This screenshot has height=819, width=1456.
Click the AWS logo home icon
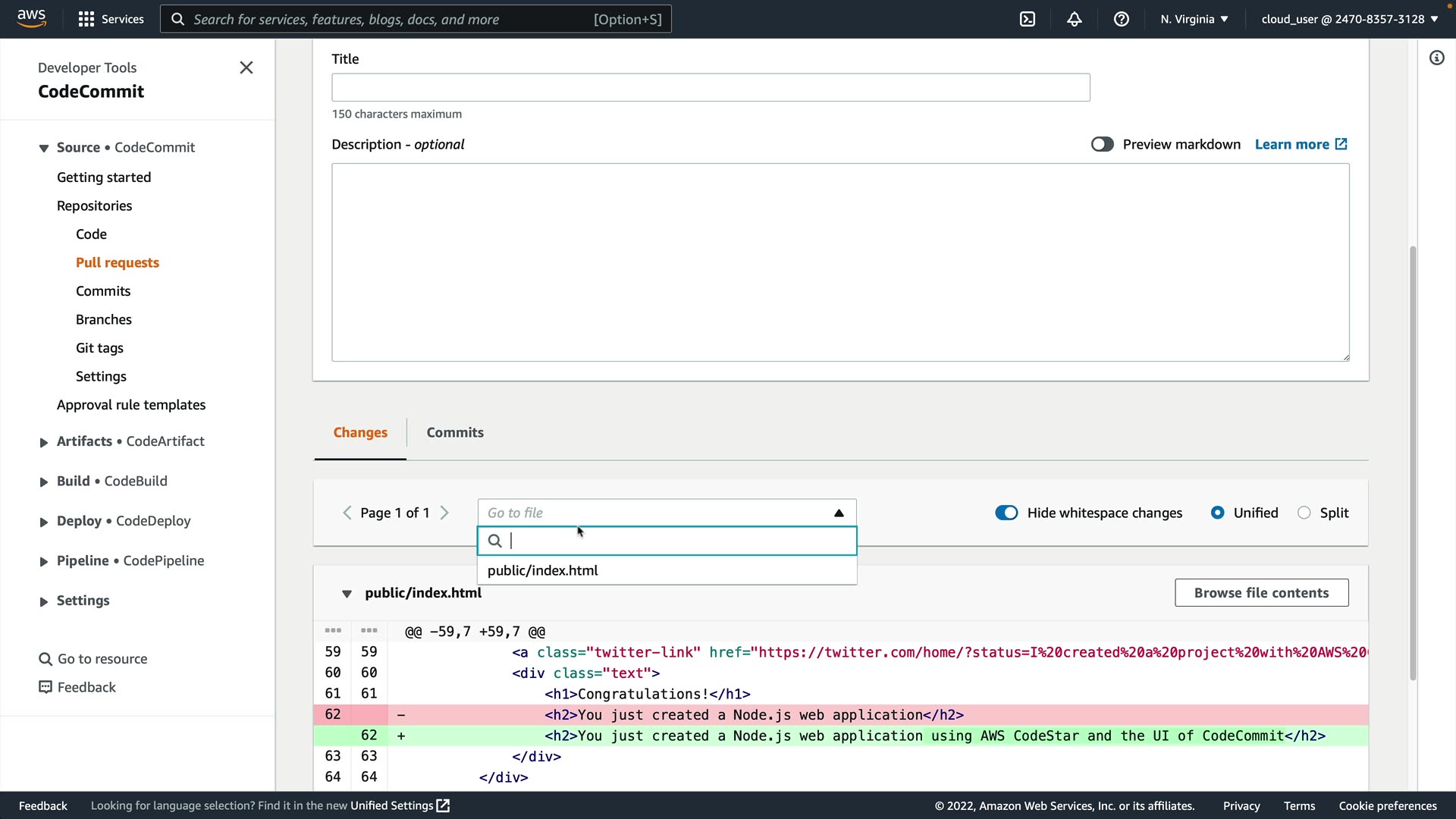[x=31, y=18]
